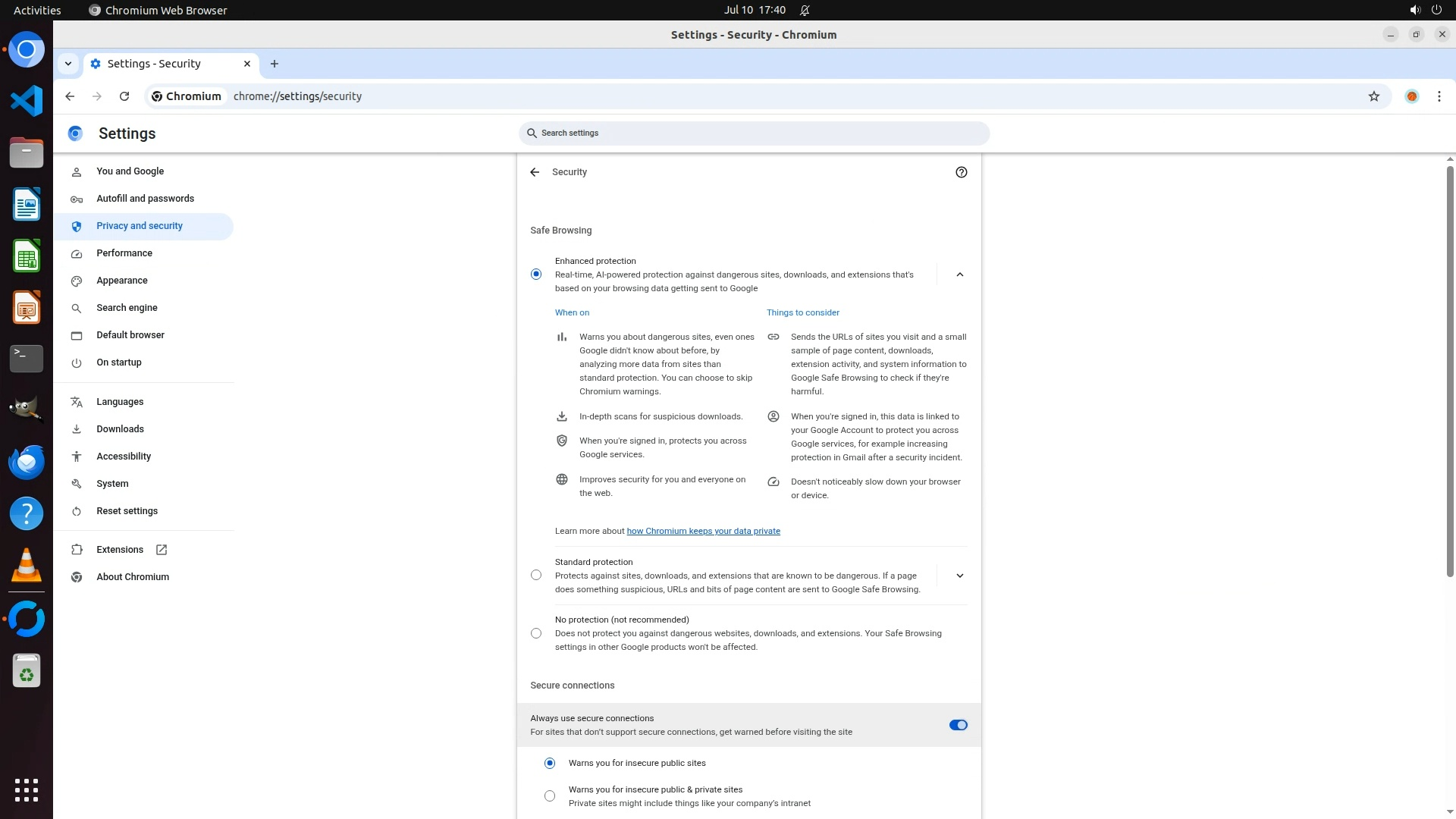Open the Security help question-mark icon

(961, 172)
